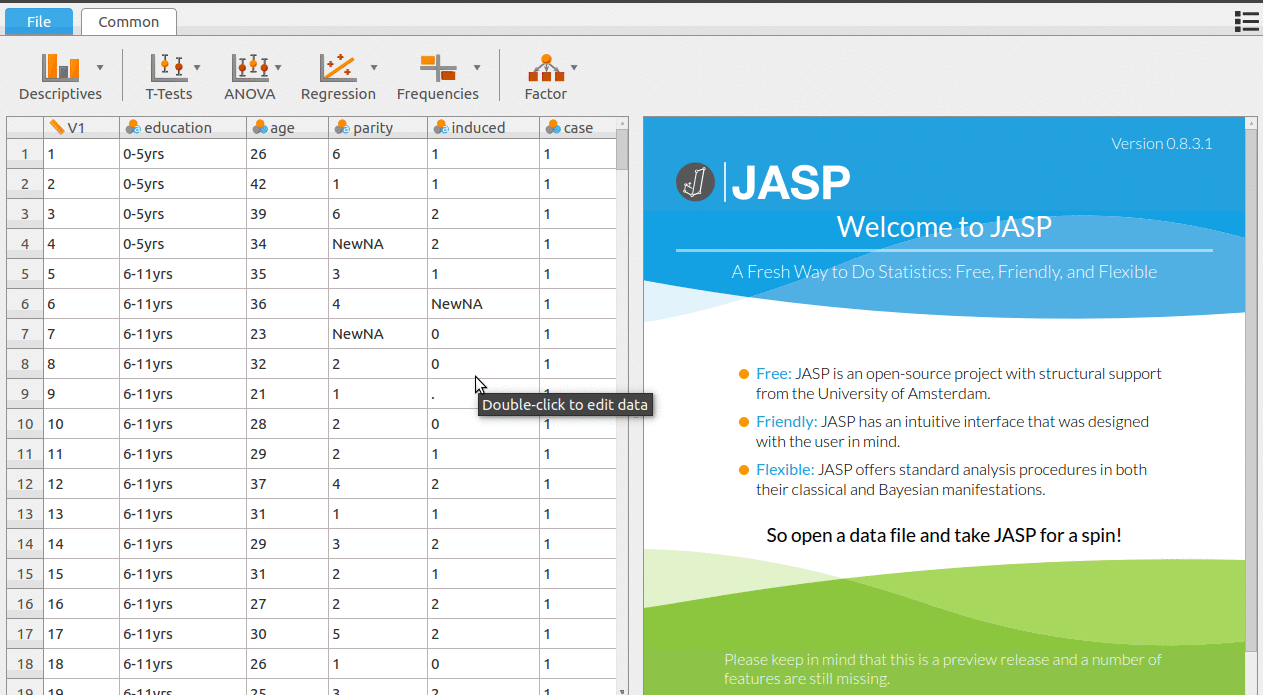Click the induced column variable type icon
The height and width of the screenshot is (695, 1263).
(x=440, y=127)
